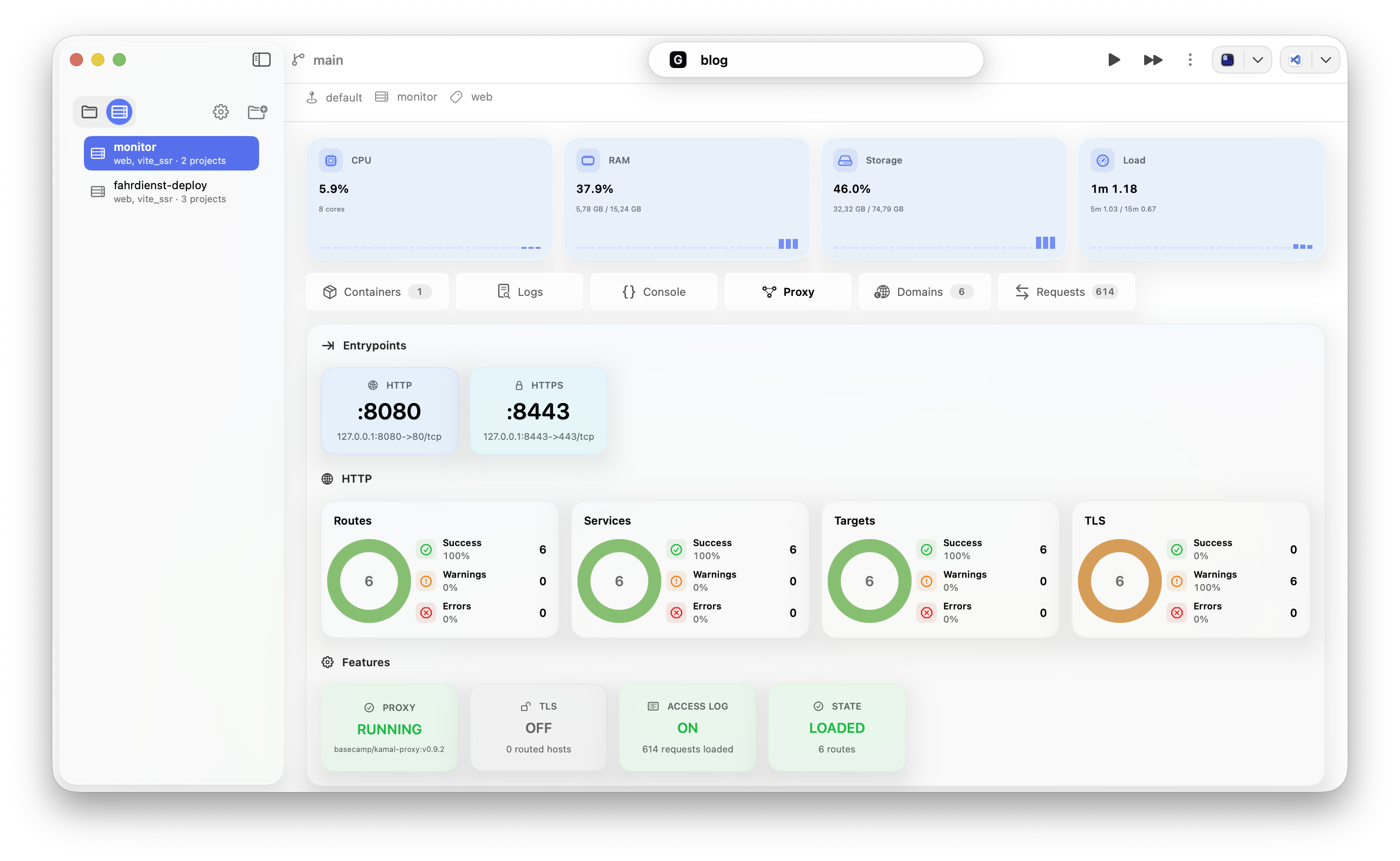Click the TLS Warnings icon
Screen dimensions: 1400x861
coord(1177,581)
